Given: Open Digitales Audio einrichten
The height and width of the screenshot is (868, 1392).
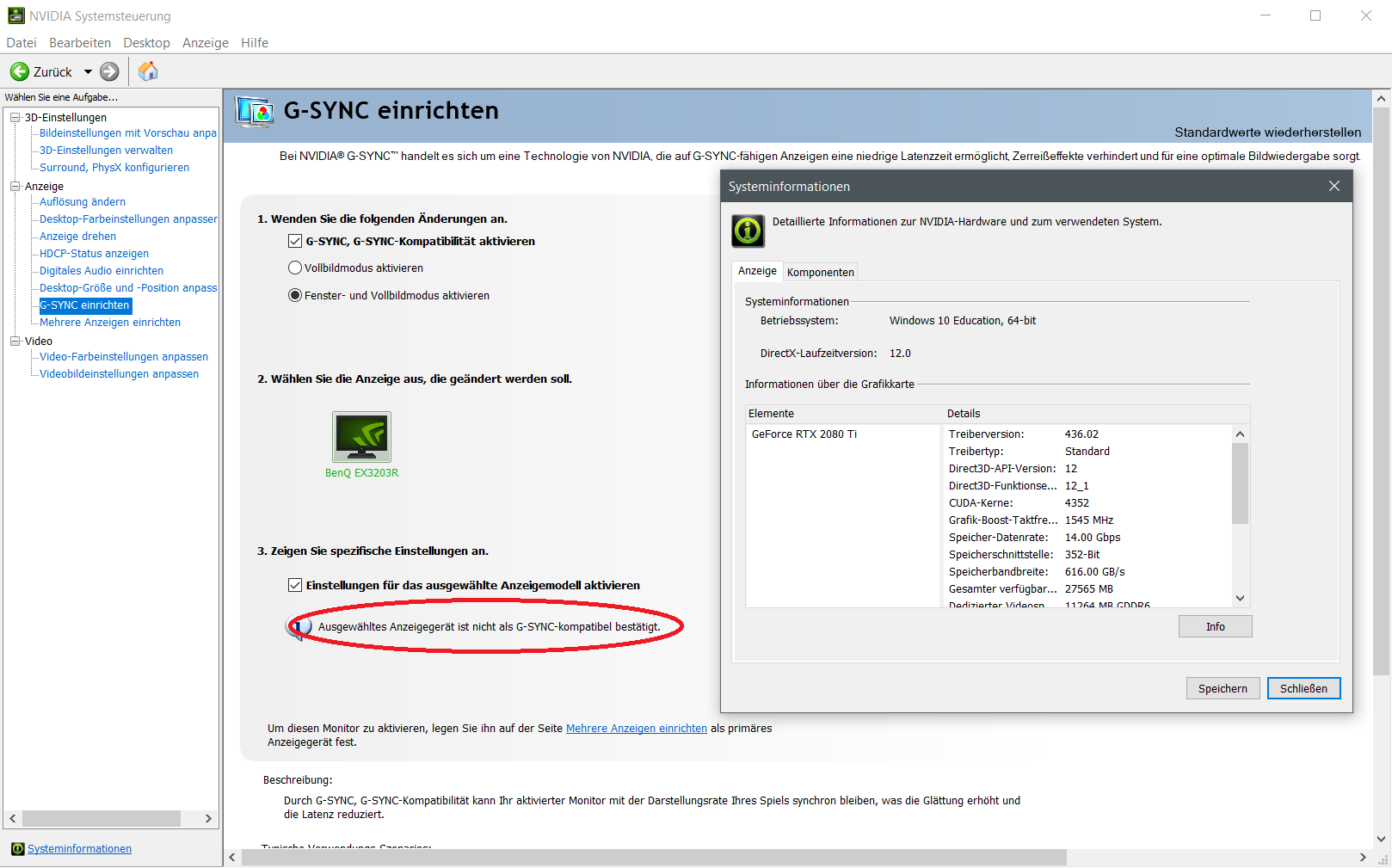Looking at the screenshot, I should 102,271.
